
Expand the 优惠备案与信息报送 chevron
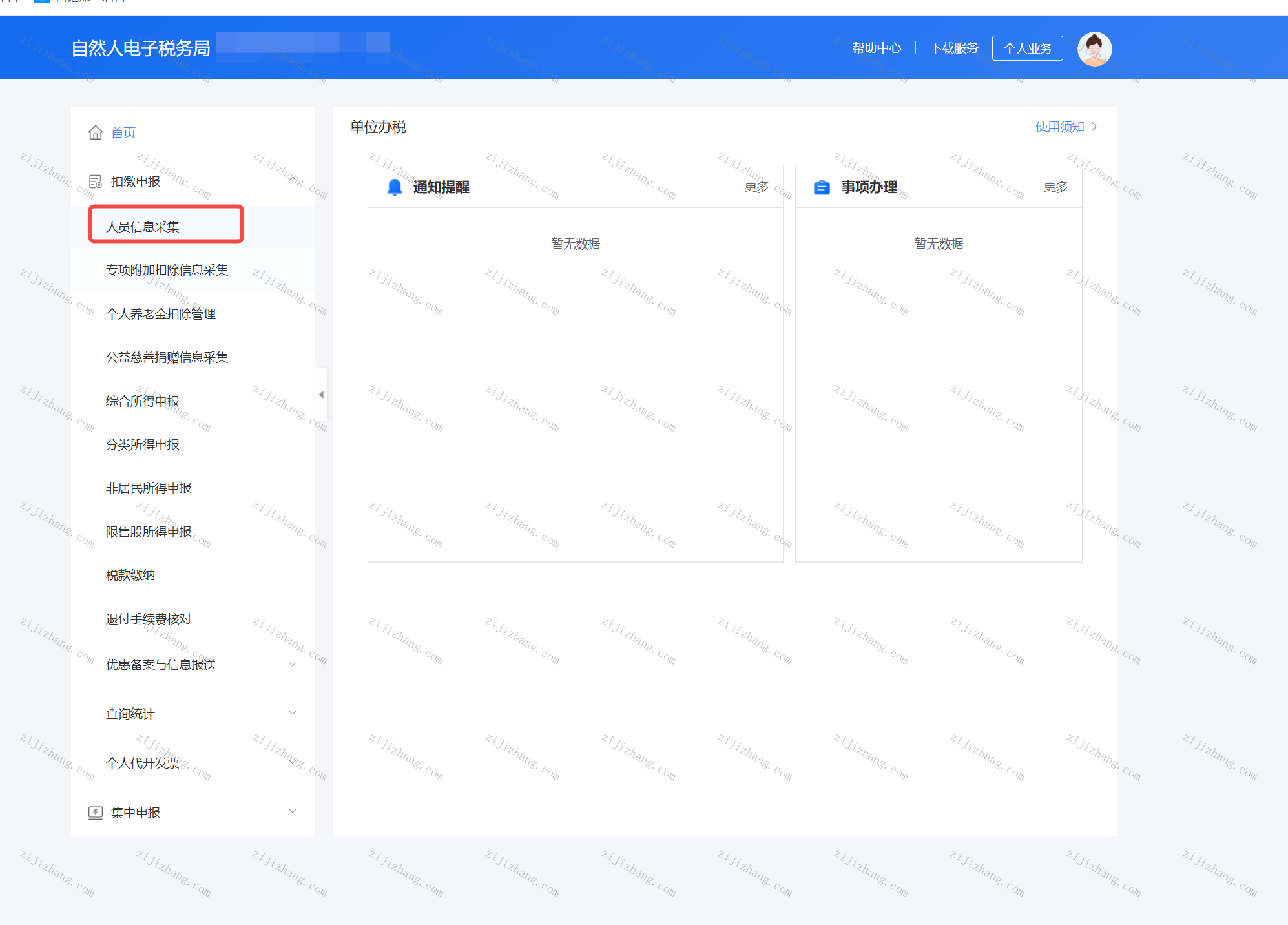pos(293,664)
